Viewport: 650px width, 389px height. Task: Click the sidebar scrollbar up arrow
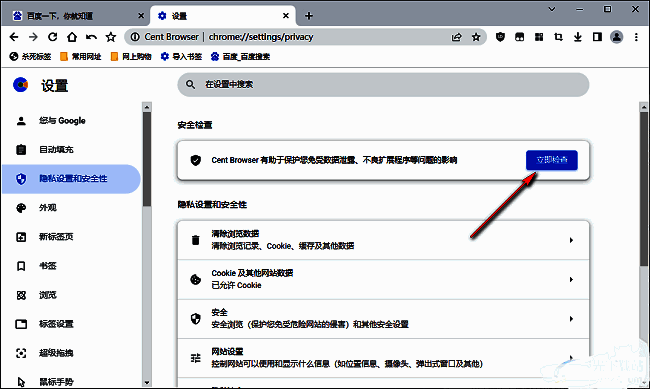pyautogui.click(x=147, y=107)
